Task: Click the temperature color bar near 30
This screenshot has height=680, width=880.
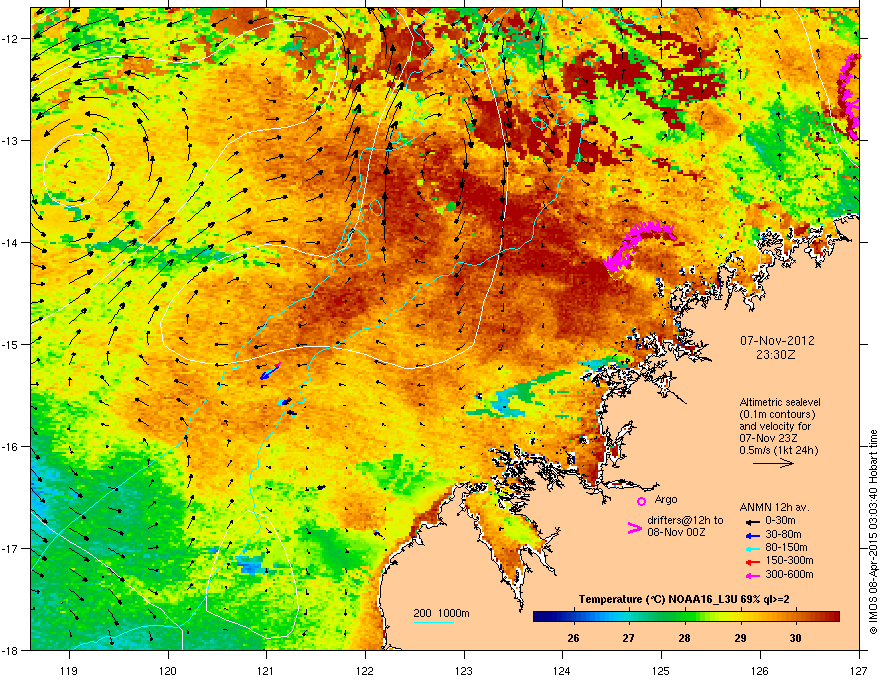Action: pyautogui.click(x=795, y=617)
